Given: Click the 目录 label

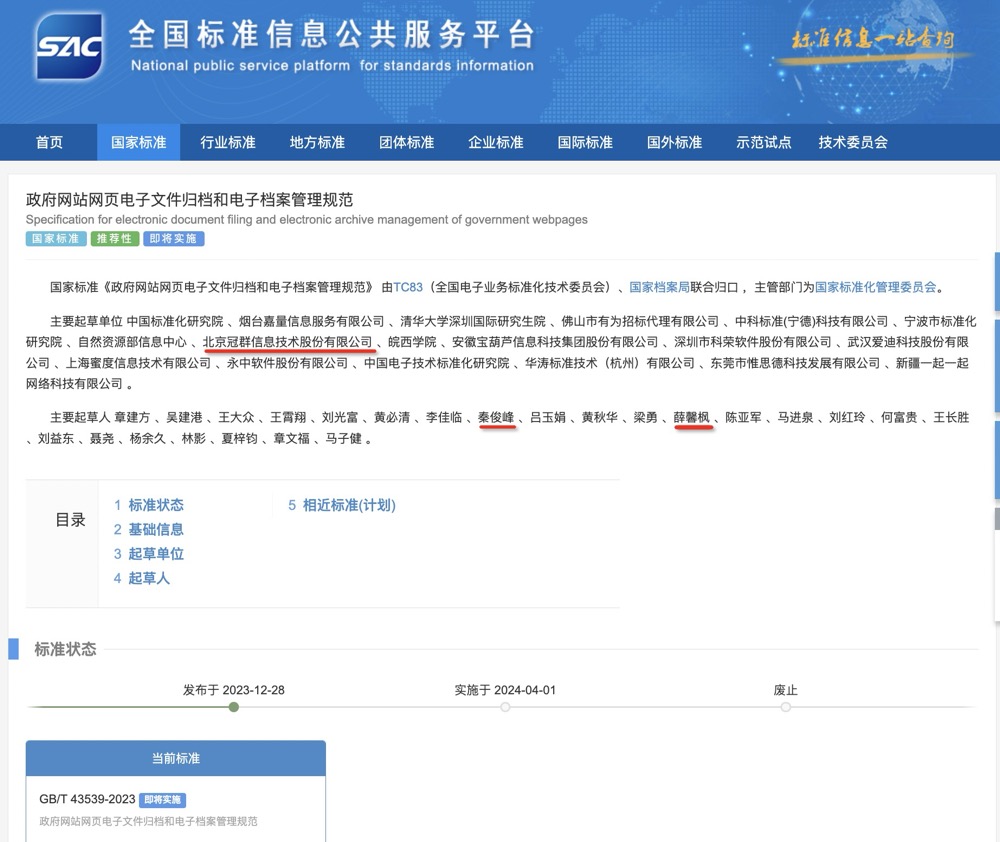Looking at the screenshot, I should (70, 520).
